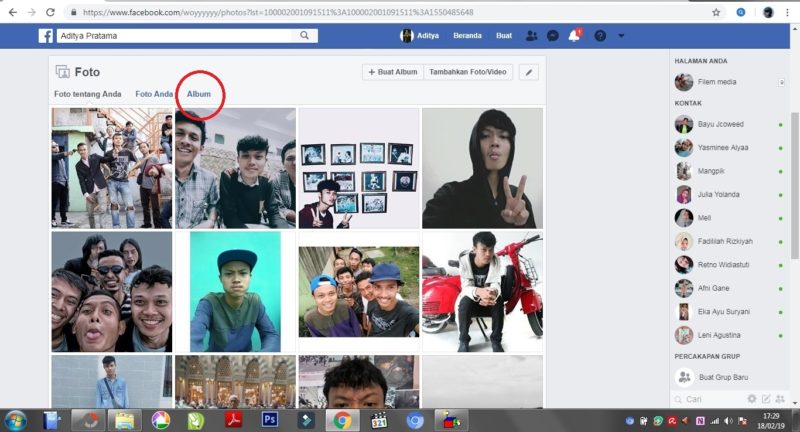Open Adobe Acrobat from the taskbar
Image resolution: width=800 pixels, height=432 pixels.
pyautogui.click(x=234, y=420)
